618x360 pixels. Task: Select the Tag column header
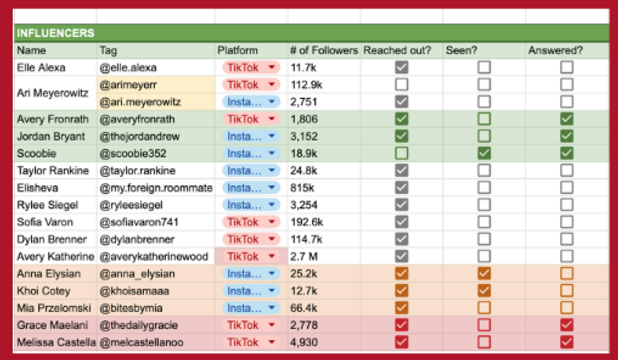pyautogui.click(x=156, y=50)
